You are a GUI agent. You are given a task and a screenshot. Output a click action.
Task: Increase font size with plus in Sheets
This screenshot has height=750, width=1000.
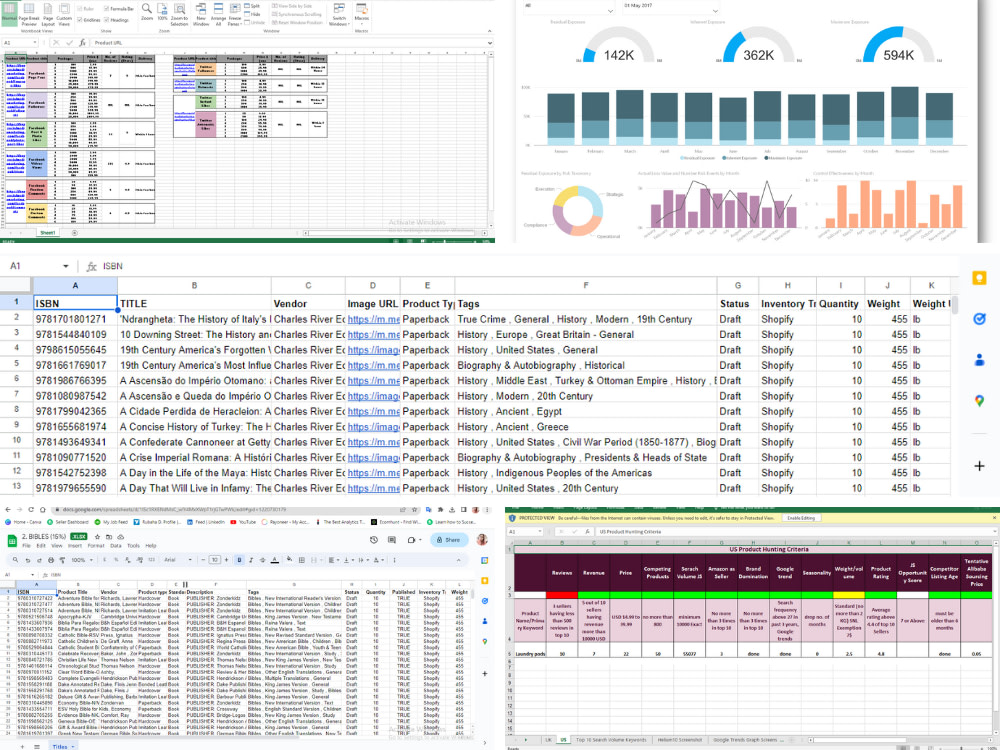(226, 560)
